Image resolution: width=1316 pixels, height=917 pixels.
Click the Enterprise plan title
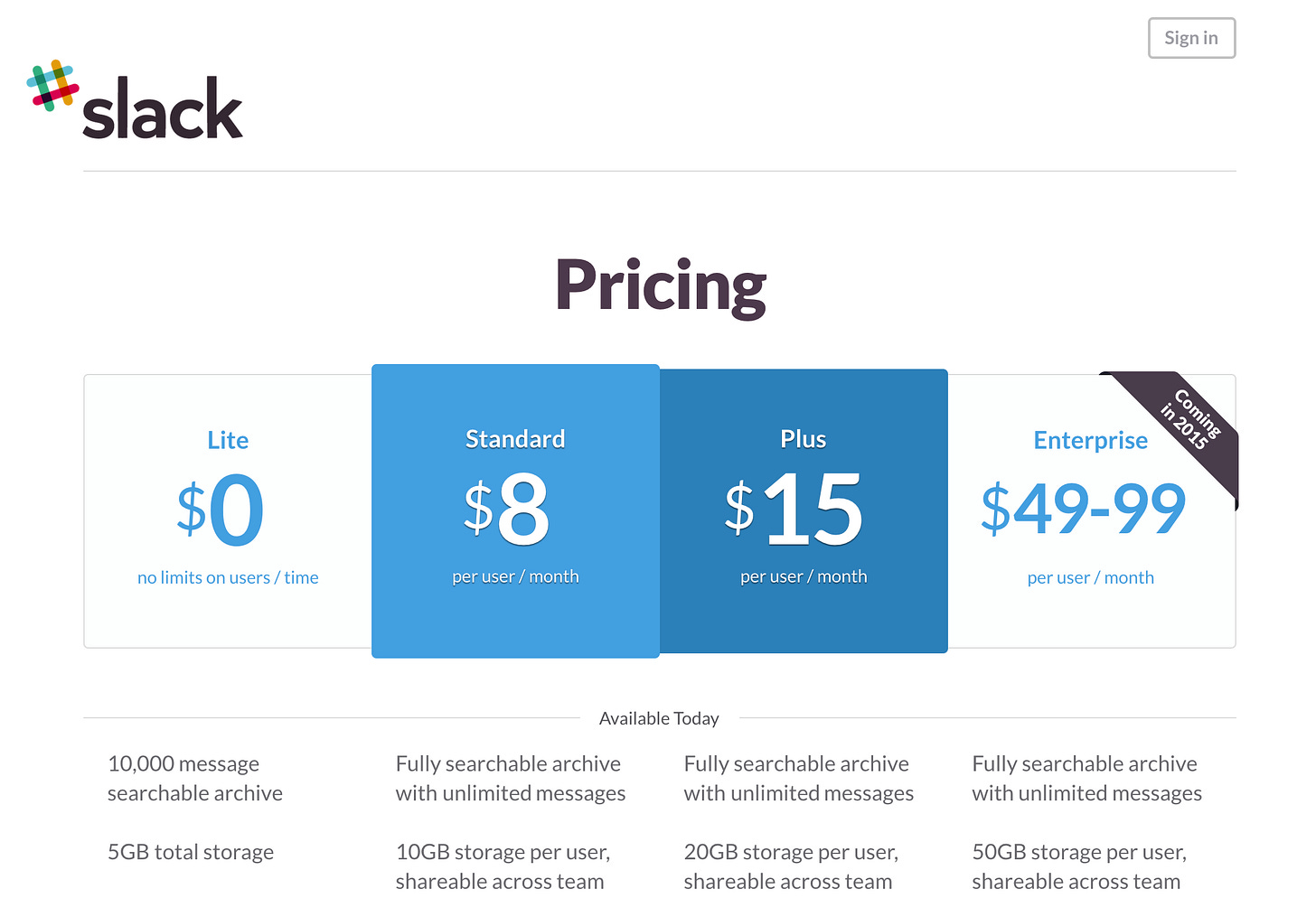pyautogui.click(x=1091, y=440)
